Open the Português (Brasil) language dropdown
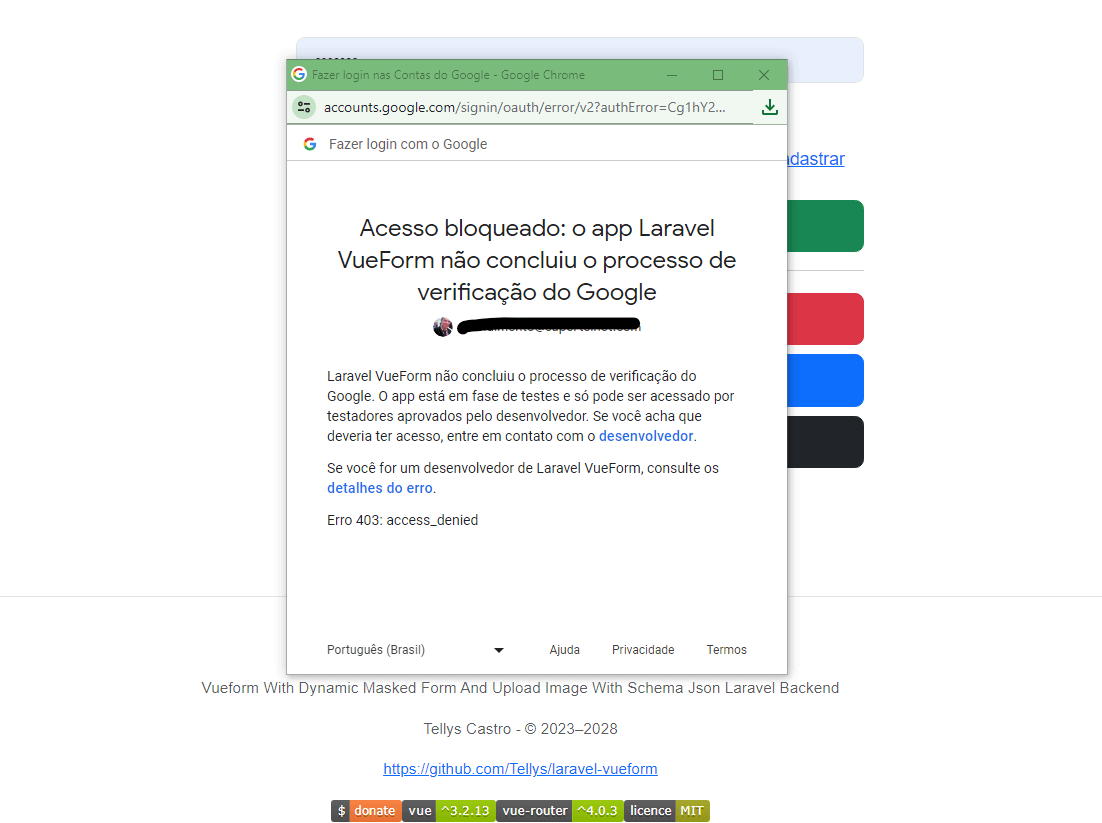Screen dimensions: 1102x823 pos(415,650)
